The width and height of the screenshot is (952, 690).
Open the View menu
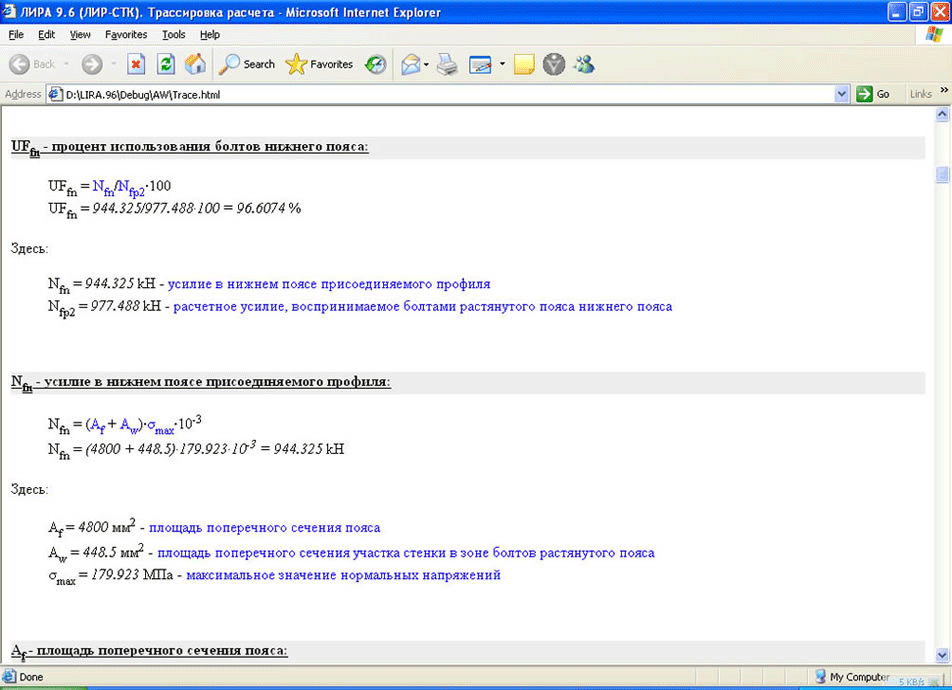[80, 34]
